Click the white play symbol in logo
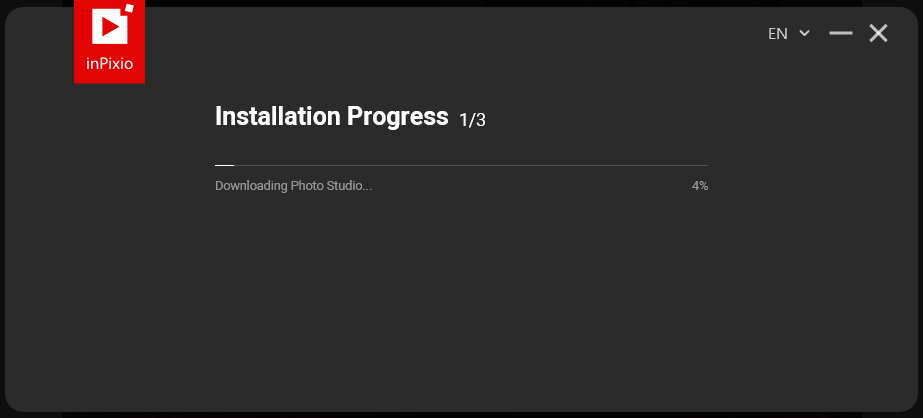 (108, 25)
